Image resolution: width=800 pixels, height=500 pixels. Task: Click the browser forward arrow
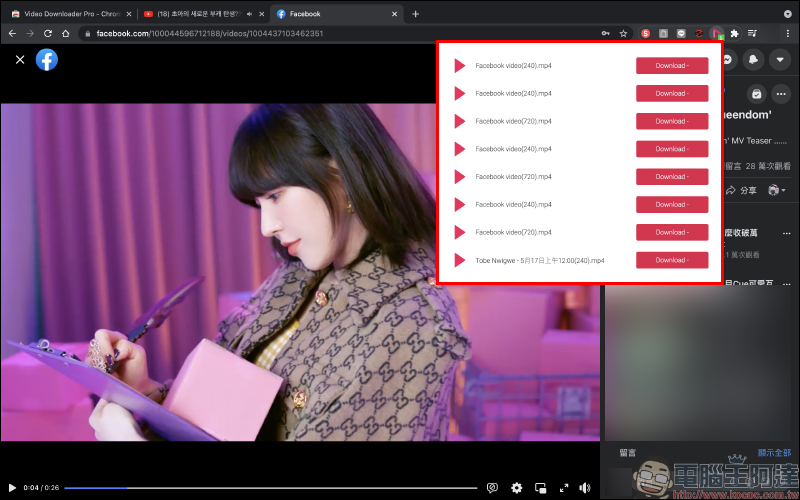(30, 33)
